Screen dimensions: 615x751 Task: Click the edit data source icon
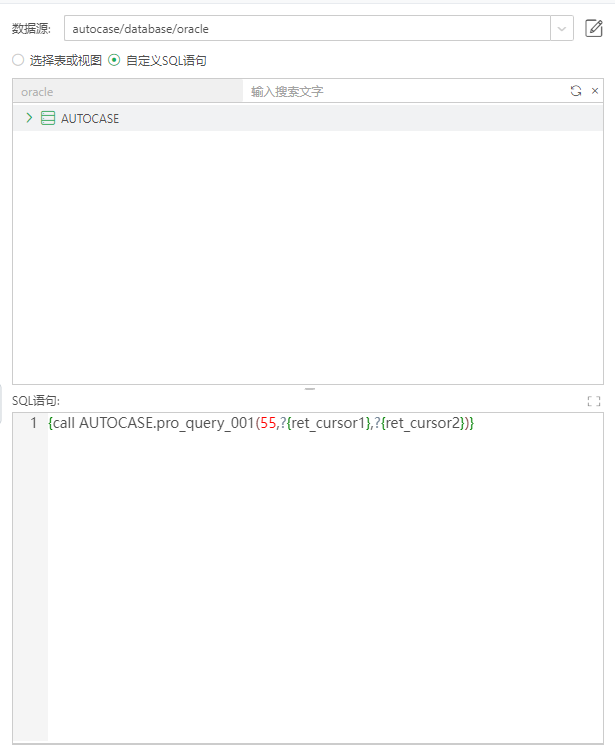click(x=593, y=28)
